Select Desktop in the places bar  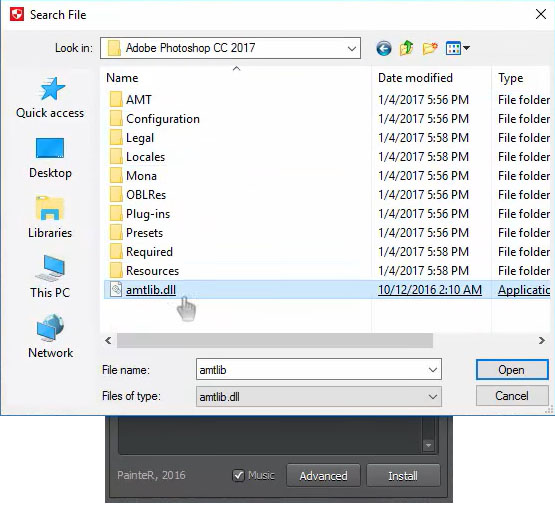click(50, 158)
